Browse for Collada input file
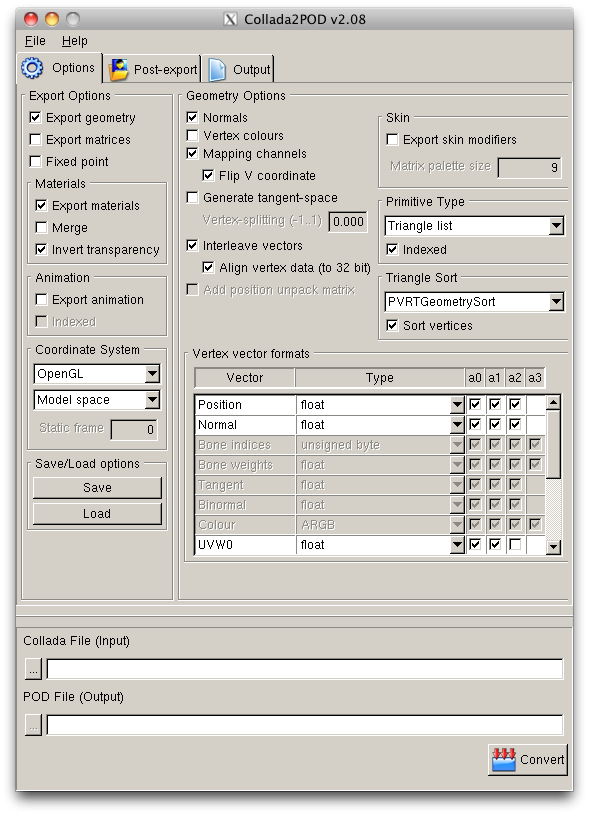This screenshot has width=589, height=815. click(33, 669)
